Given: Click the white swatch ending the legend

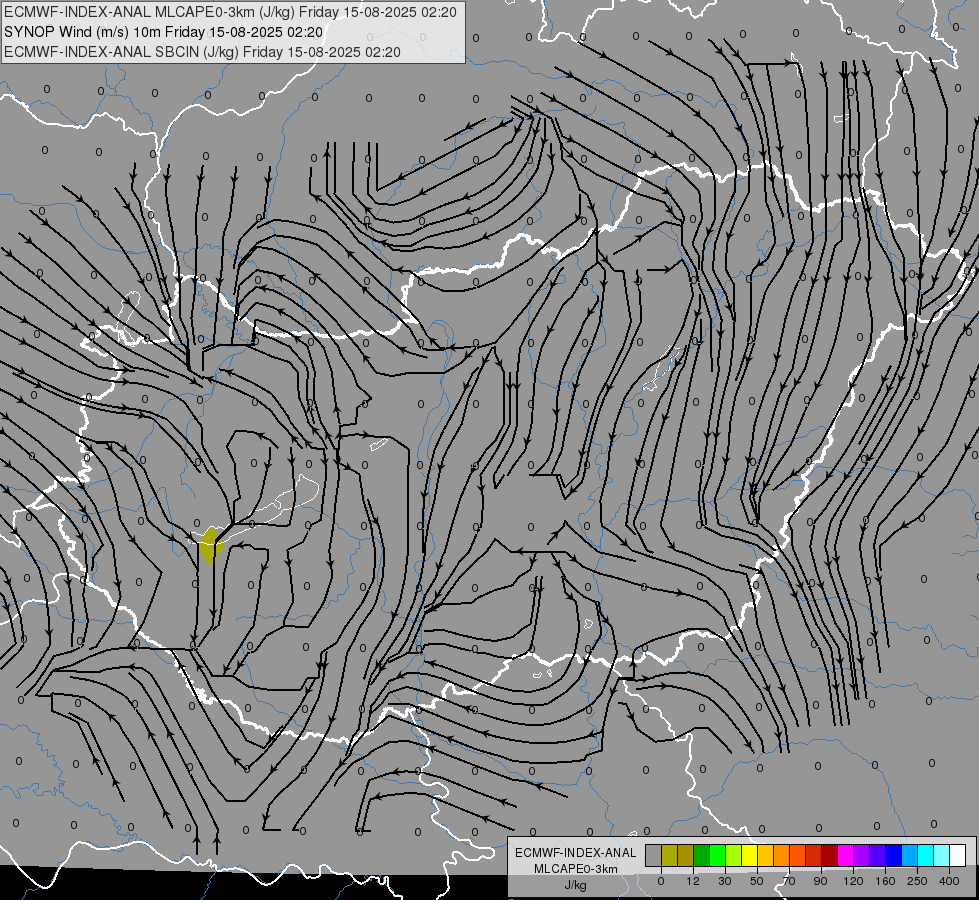Looking at the screenshot, I should click(958, 855).
